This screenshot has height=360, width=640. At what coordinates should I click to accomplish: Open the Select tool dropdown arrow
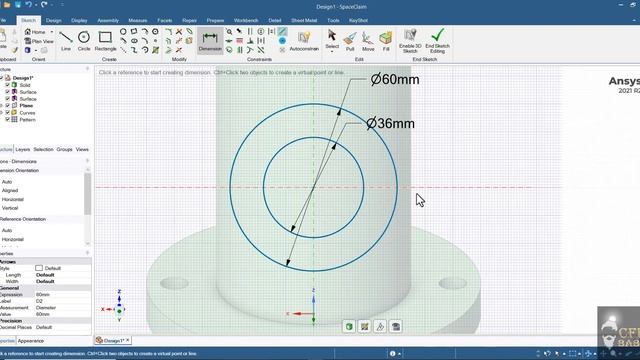(332, 52)
